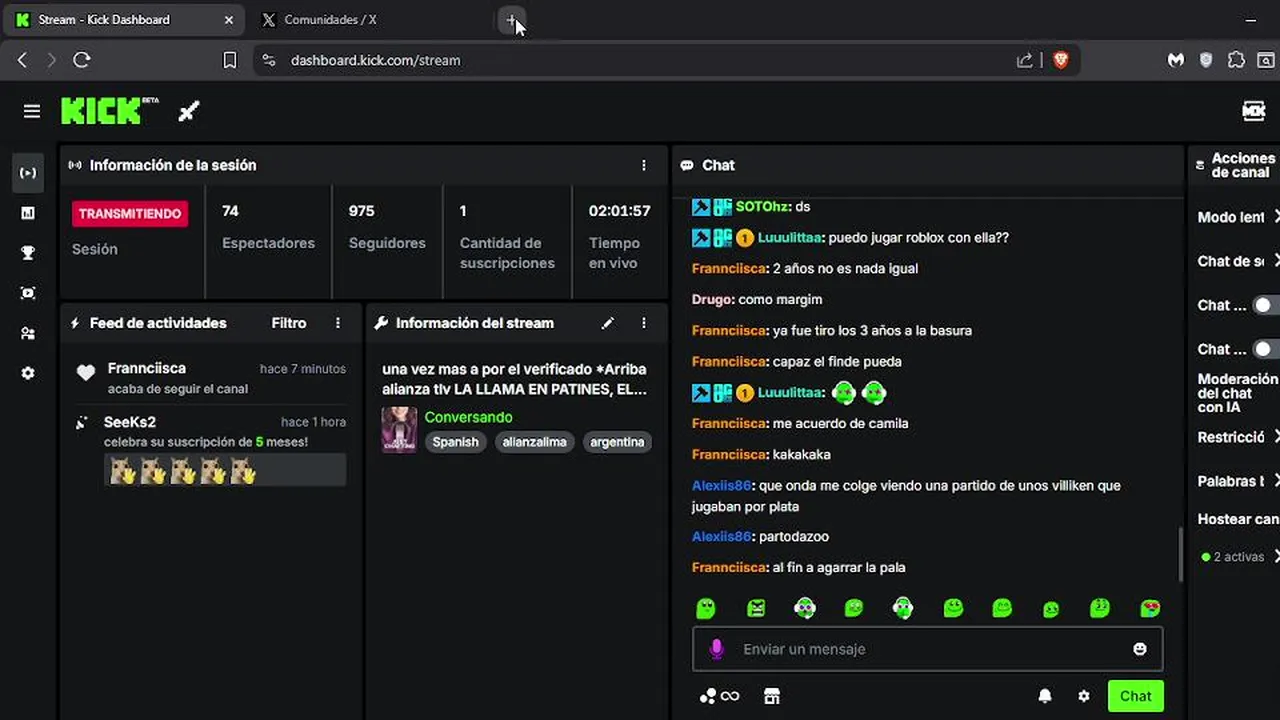Go back in browser history
The height and width of the screenshot is (720, 1280).
point(22,60)
